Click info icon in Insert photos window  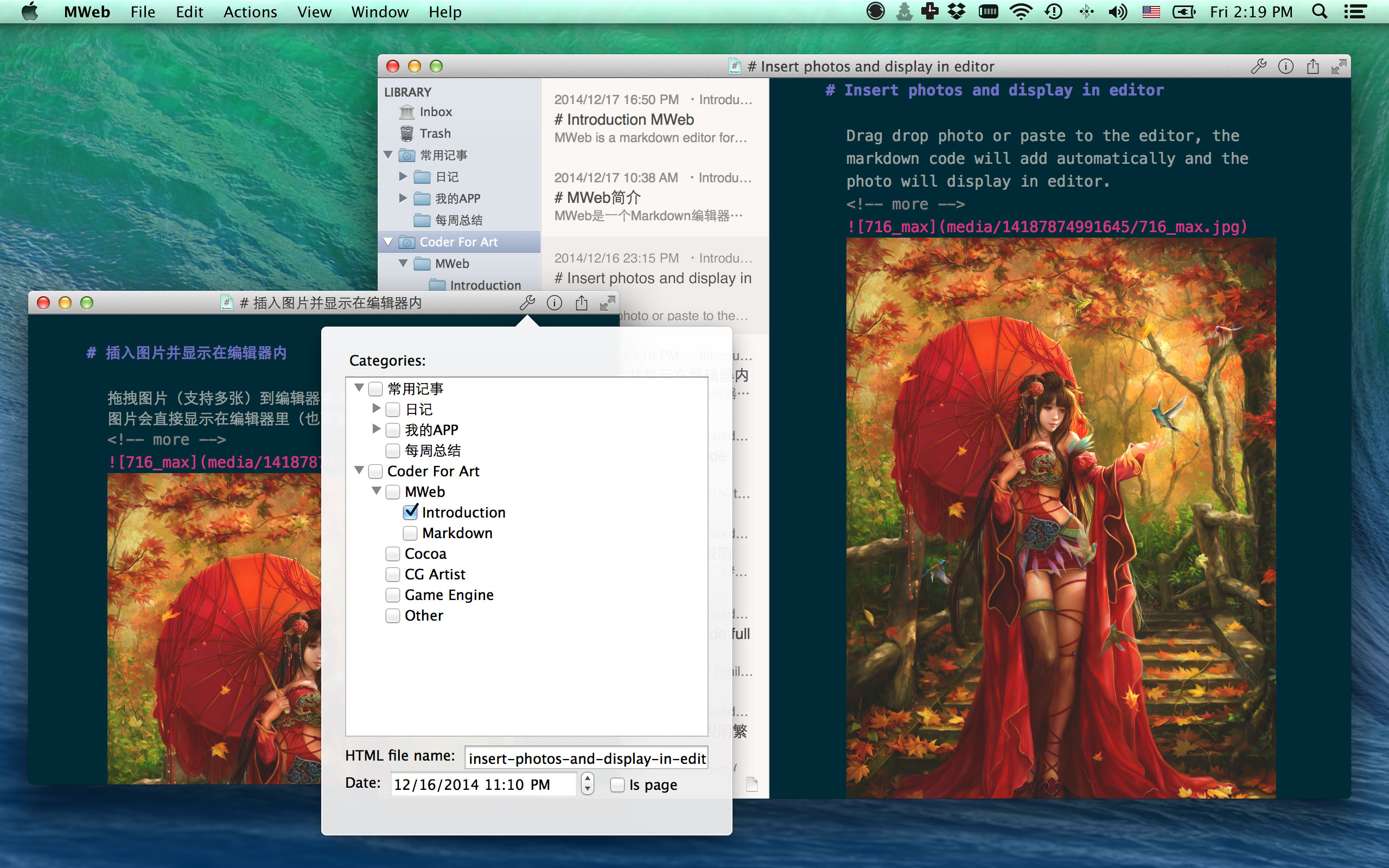click(1286, 67)
